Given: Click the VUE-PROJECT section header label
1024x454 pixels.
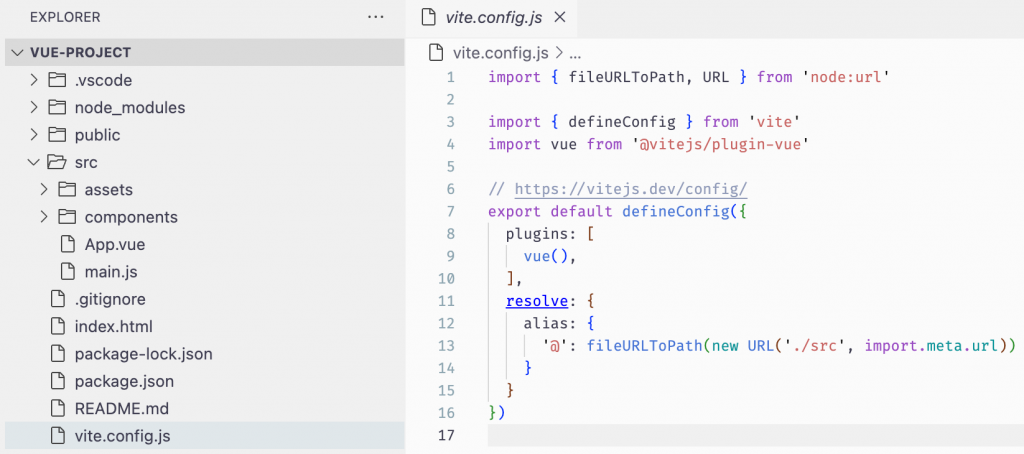Looking at the screenshot, I should click(81, 53).
